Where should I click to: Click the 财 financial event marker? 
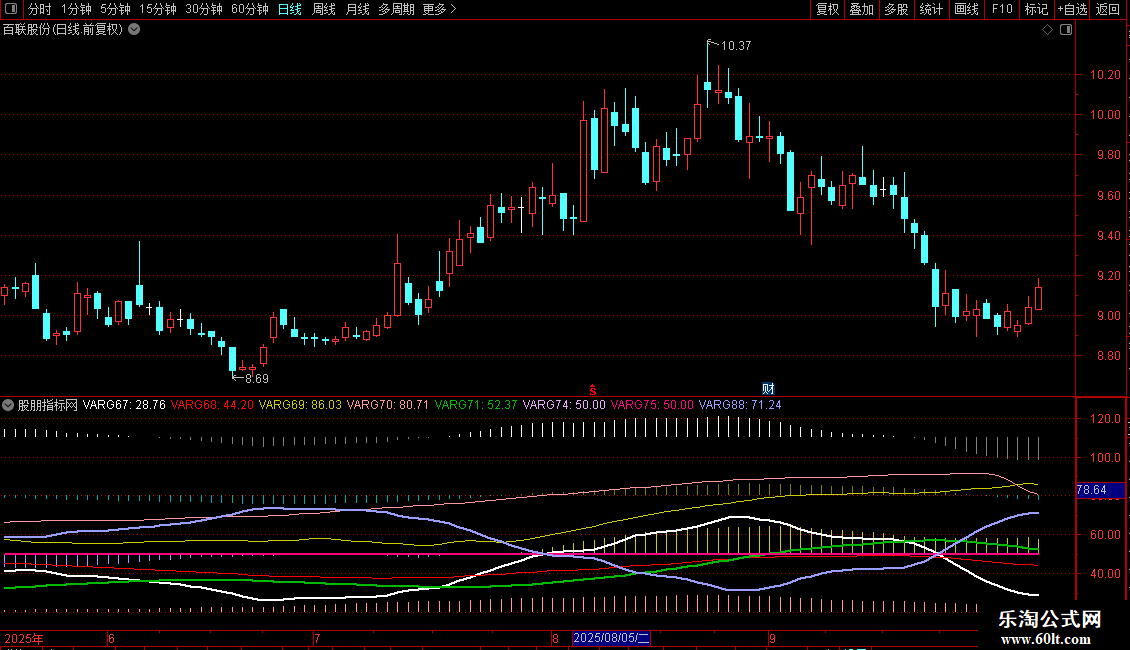768,389
